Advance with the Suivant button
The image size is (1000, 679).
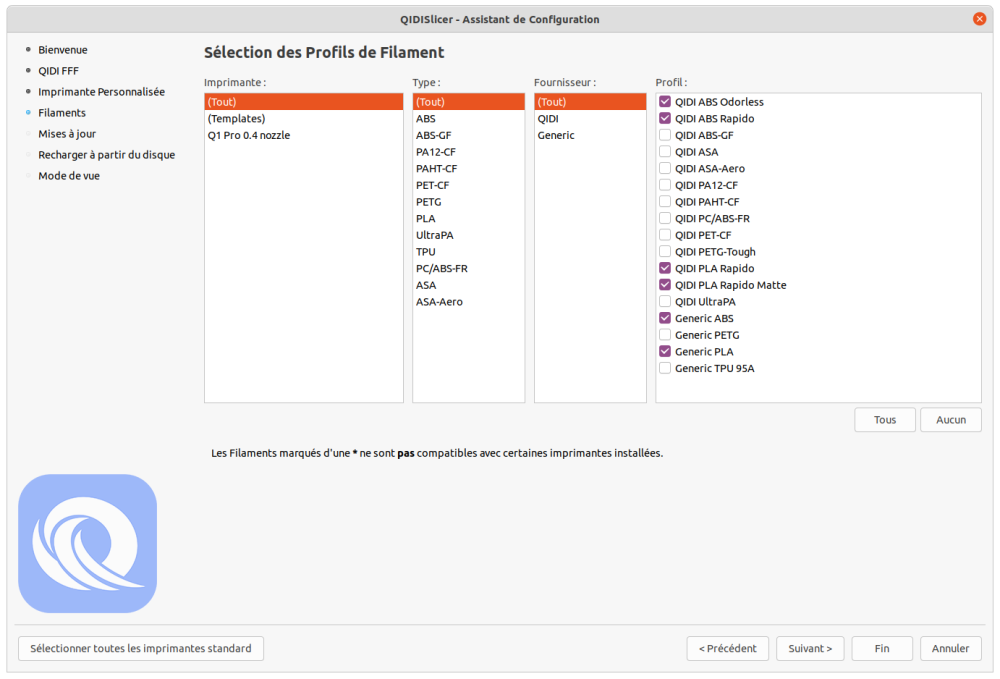[810, 648]
